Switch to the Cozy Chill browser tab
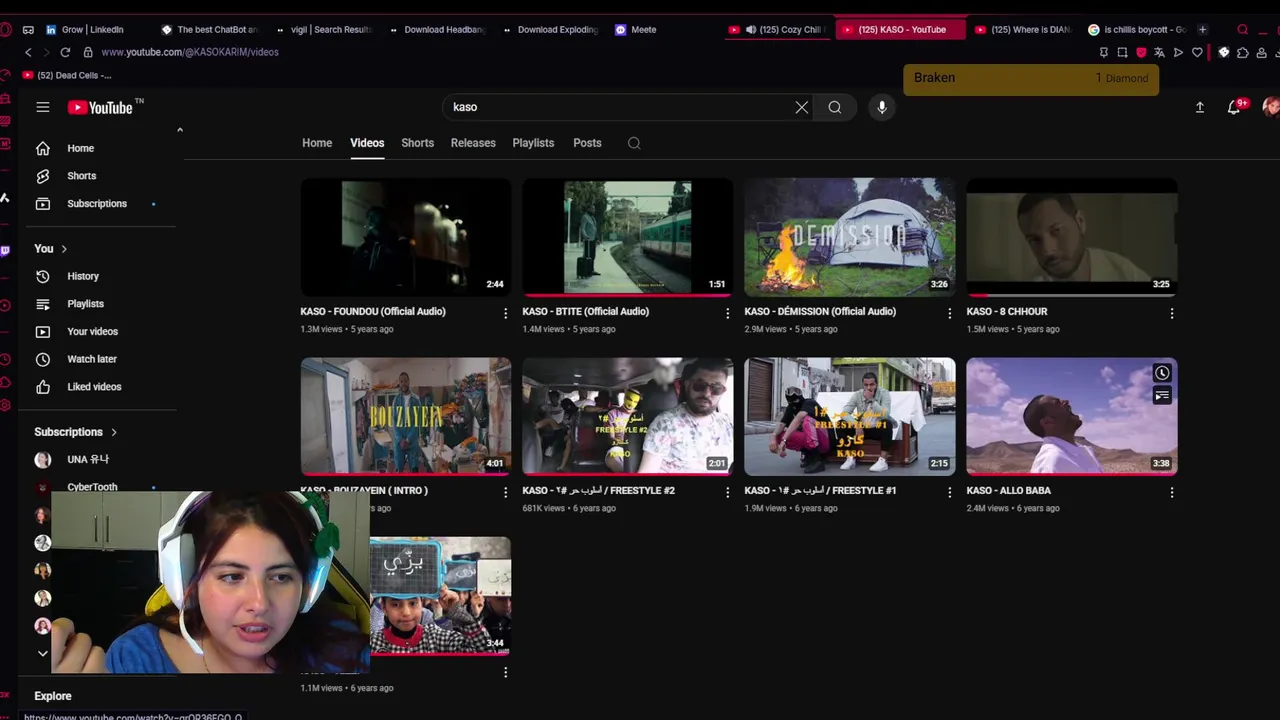 [776, 30]
